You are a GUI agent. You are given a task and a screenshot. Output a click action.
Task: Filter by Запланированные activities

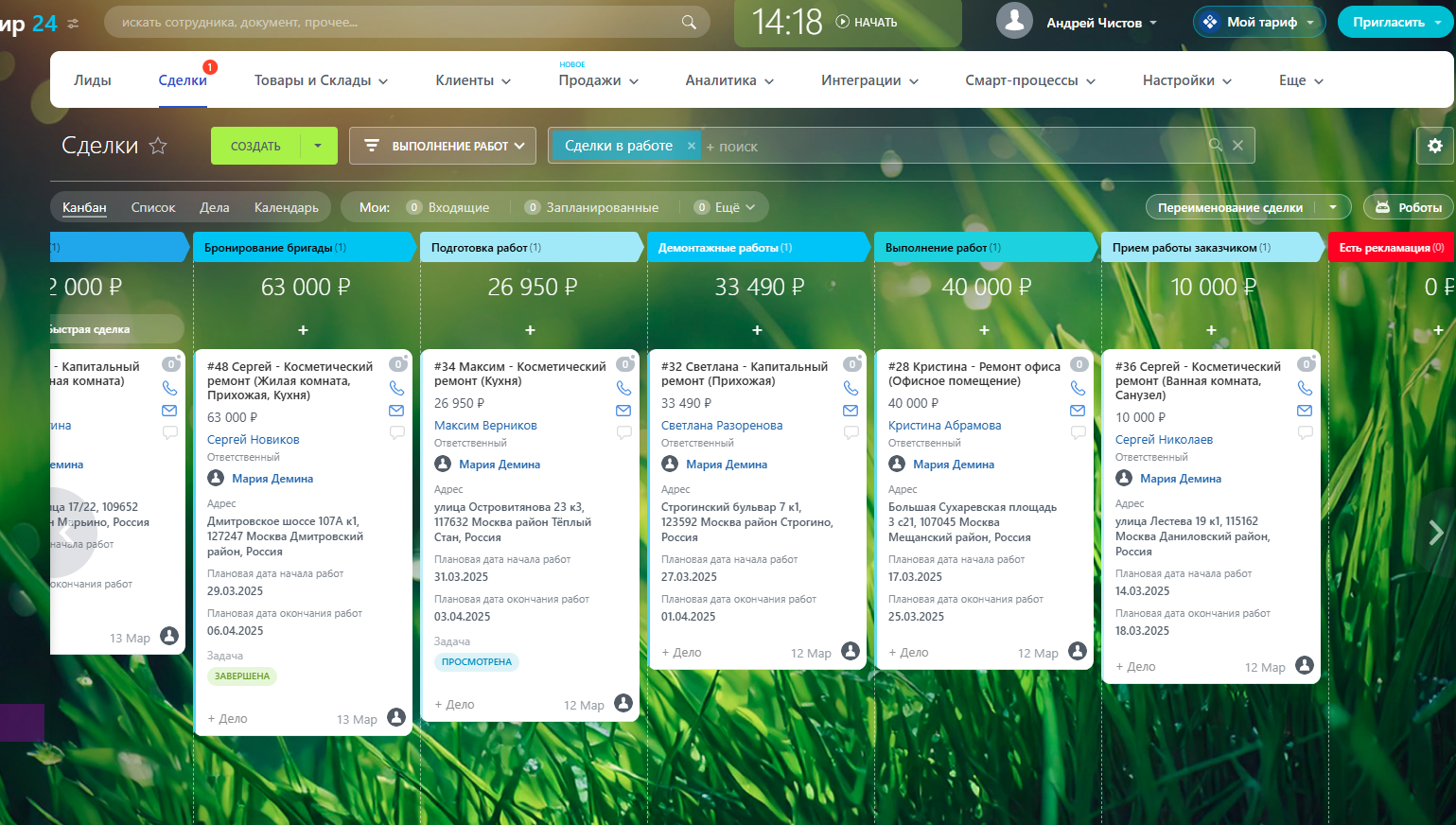[x=592, y=207]
